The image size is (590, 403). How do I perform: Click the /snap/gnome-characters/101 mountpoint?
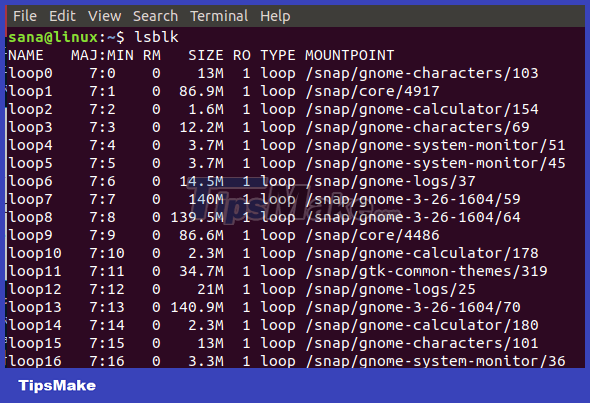point(422,344)
